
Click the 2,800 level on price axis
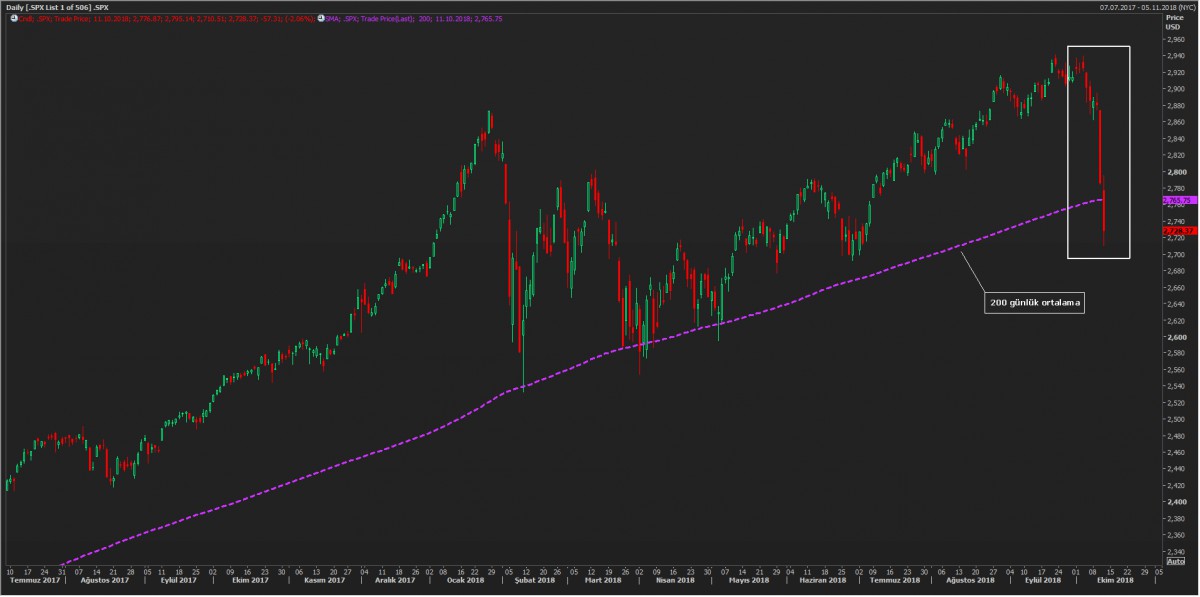[x=1175, y=172]
